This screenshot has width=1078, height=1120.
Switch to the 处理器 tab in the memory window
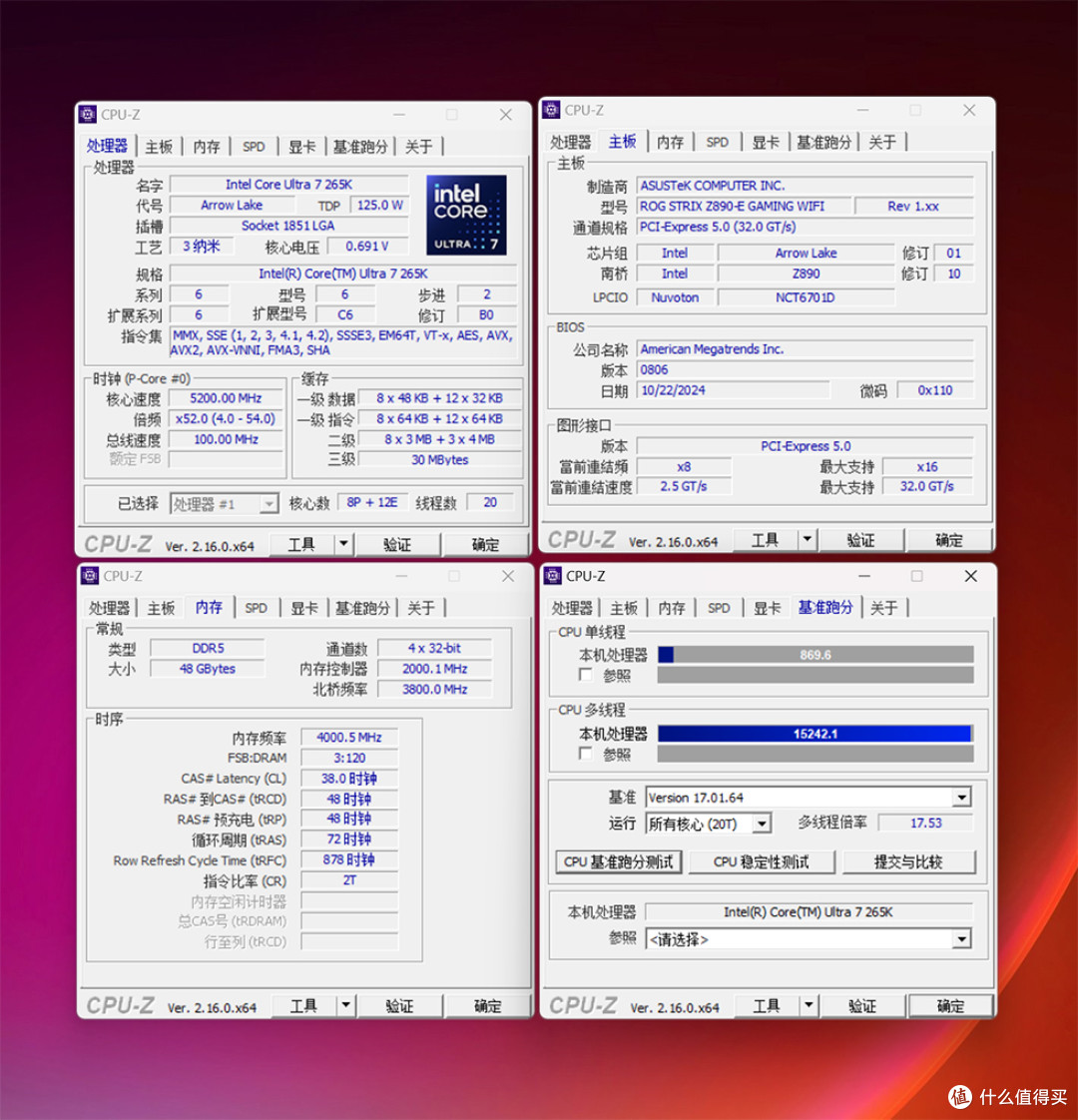click(109, 608)
